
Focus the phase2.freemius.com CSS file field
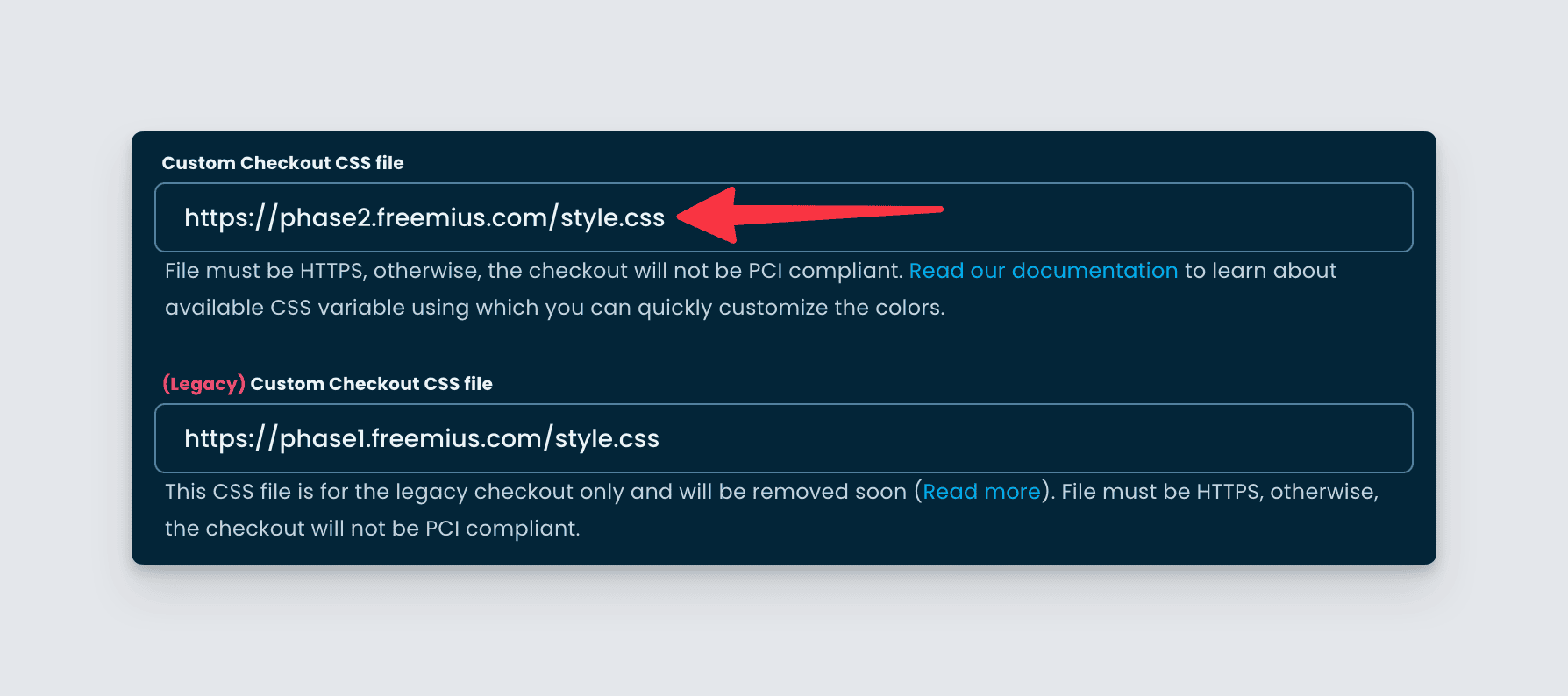pos(783,217)
